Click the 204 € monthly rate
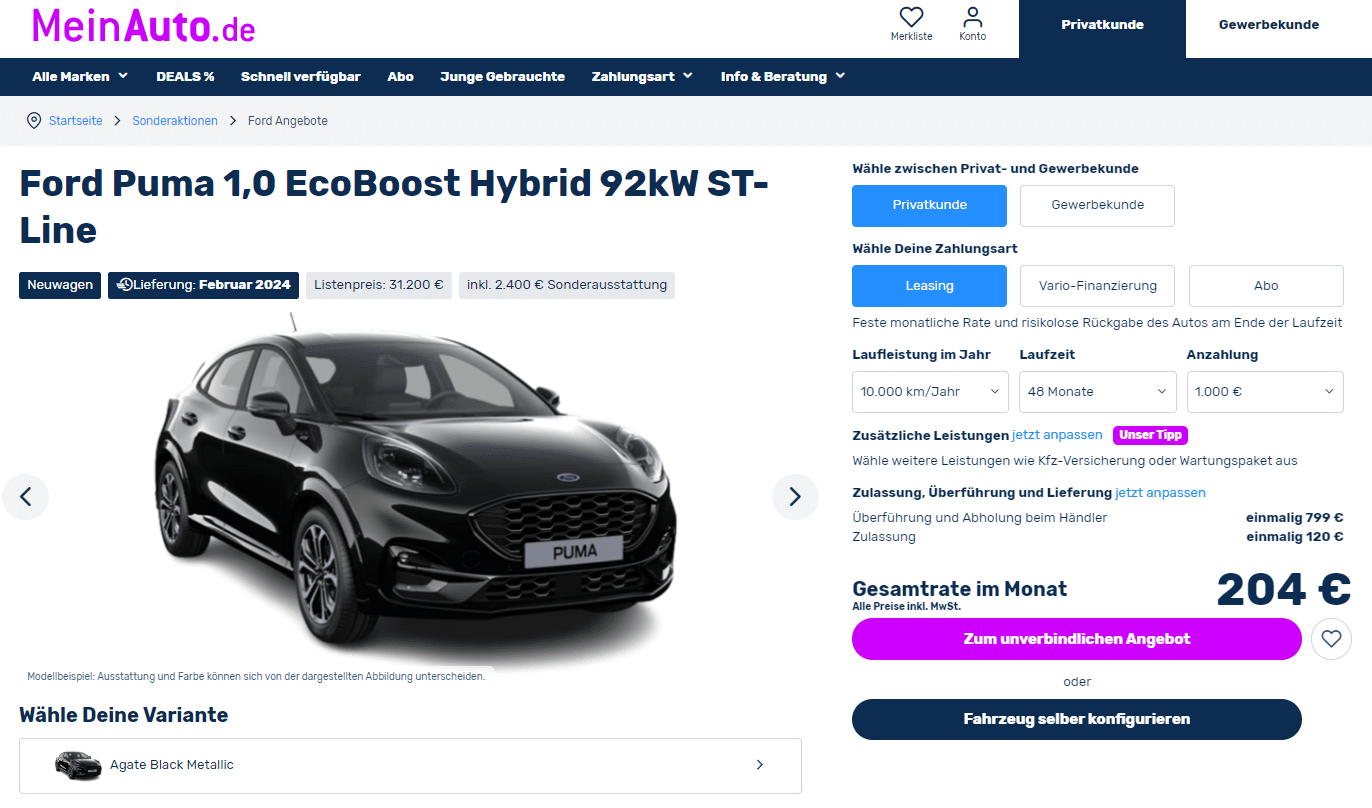Screen dimensions: 1372x808 [1284, 589]
